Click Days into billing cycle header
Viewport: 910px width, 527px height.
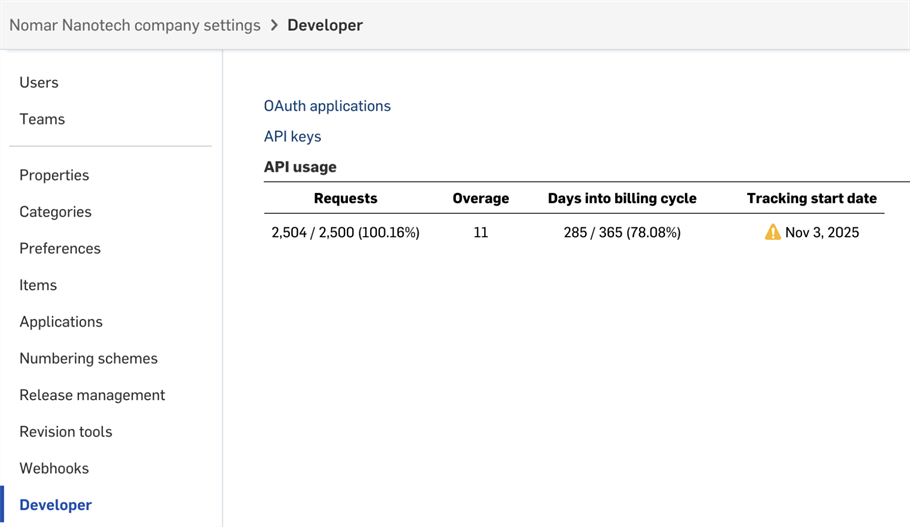(622, 198)
